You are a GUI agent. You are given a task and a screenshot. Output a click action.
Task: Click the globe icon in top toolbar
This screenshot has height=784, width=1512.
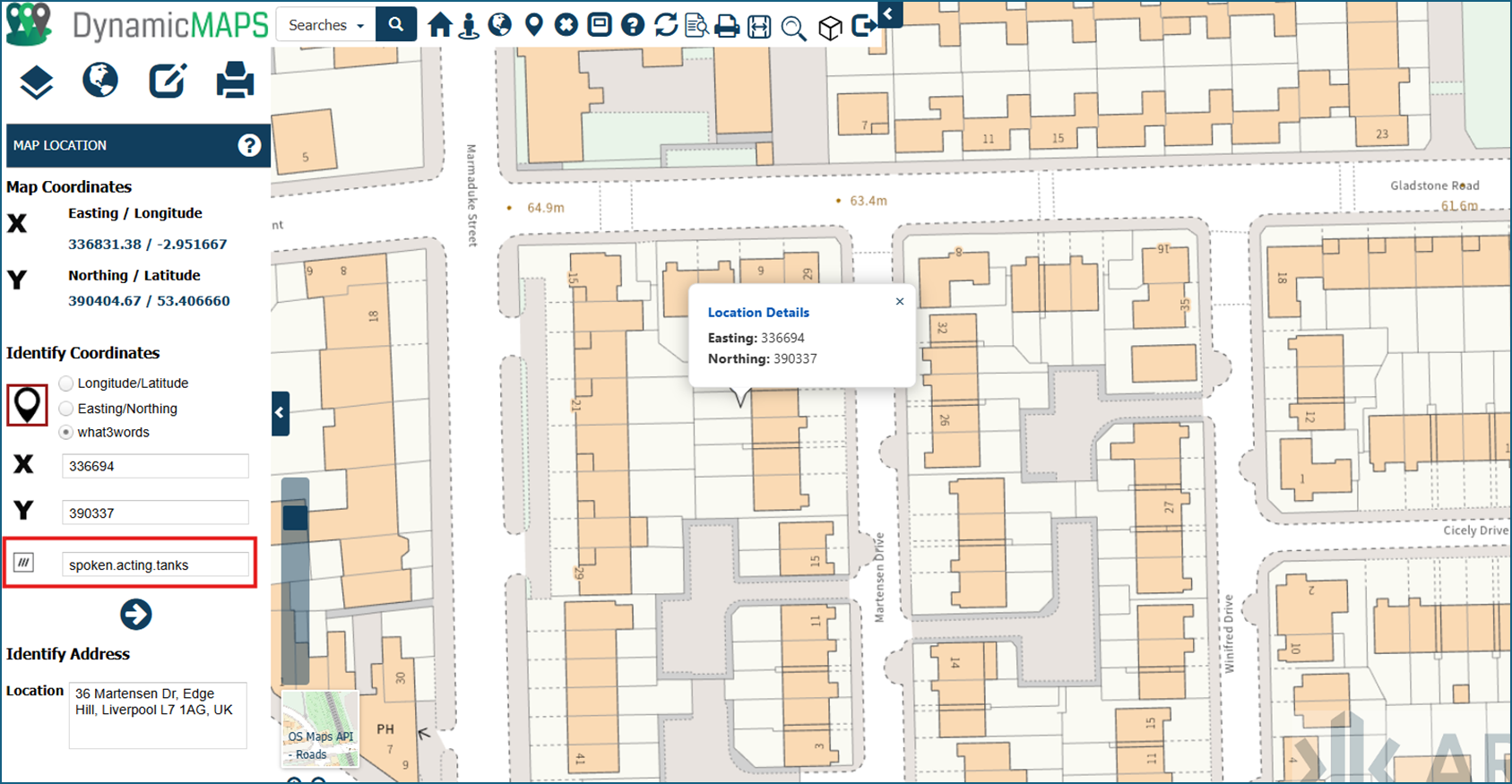coord(500,24)
